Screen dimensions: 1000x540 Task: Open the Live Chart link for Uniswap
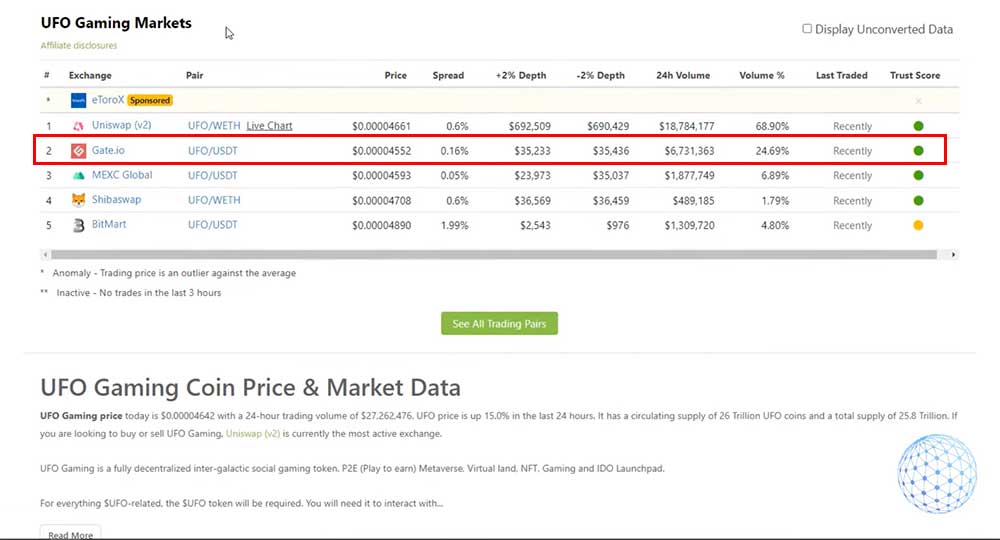[x=269, y=126]
